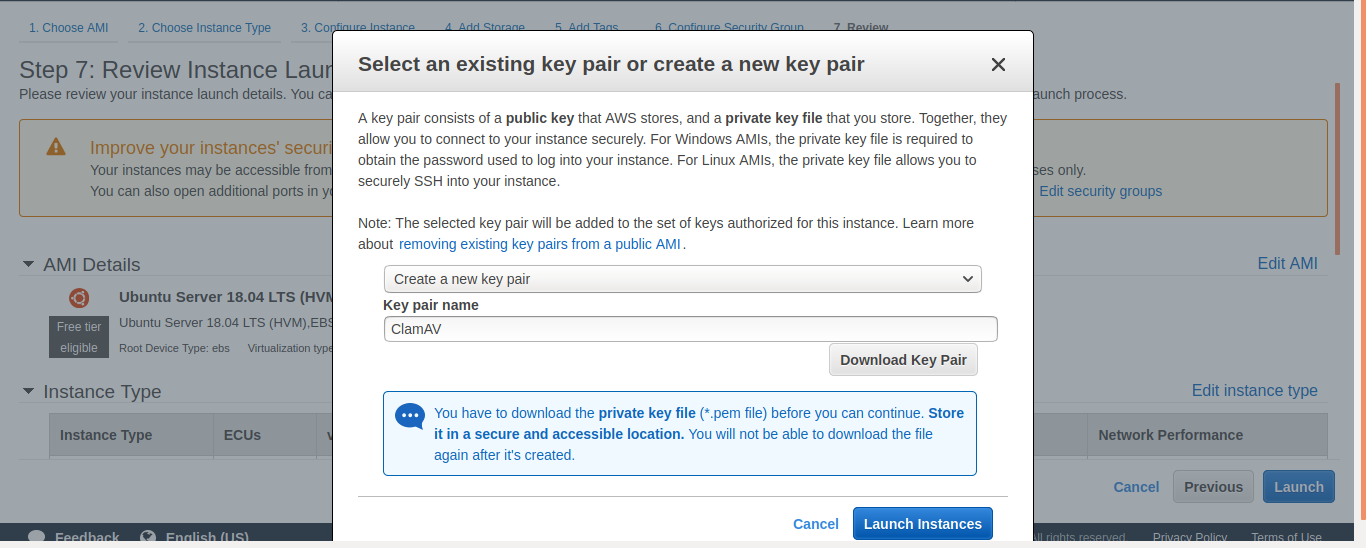The image size is (1366, 548).
Task: Click the orange warning triangle icon
Action: 56,147
